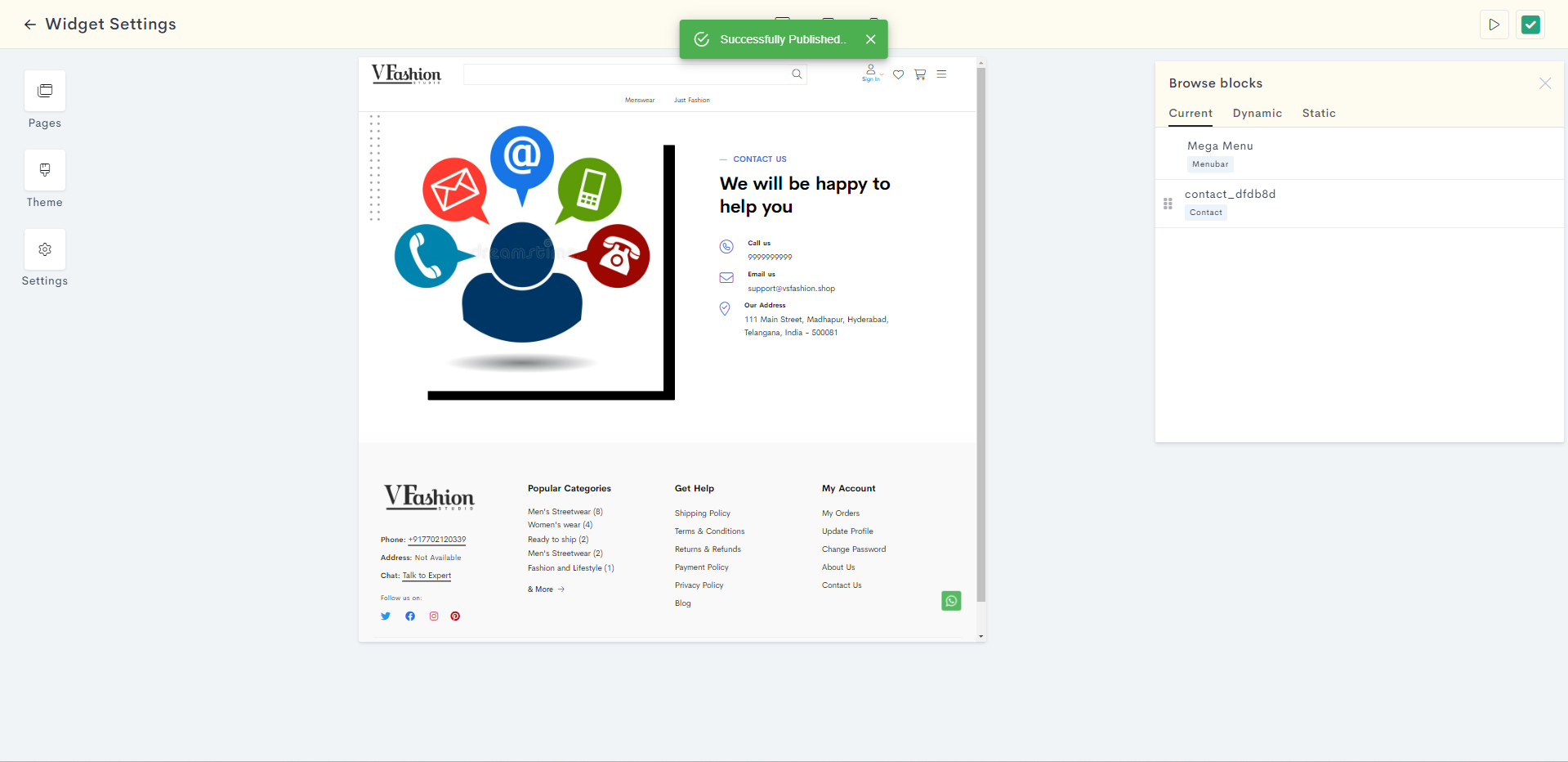1568x762 pixels.
Task: Open the Blog link
Action: pos(683,603)
